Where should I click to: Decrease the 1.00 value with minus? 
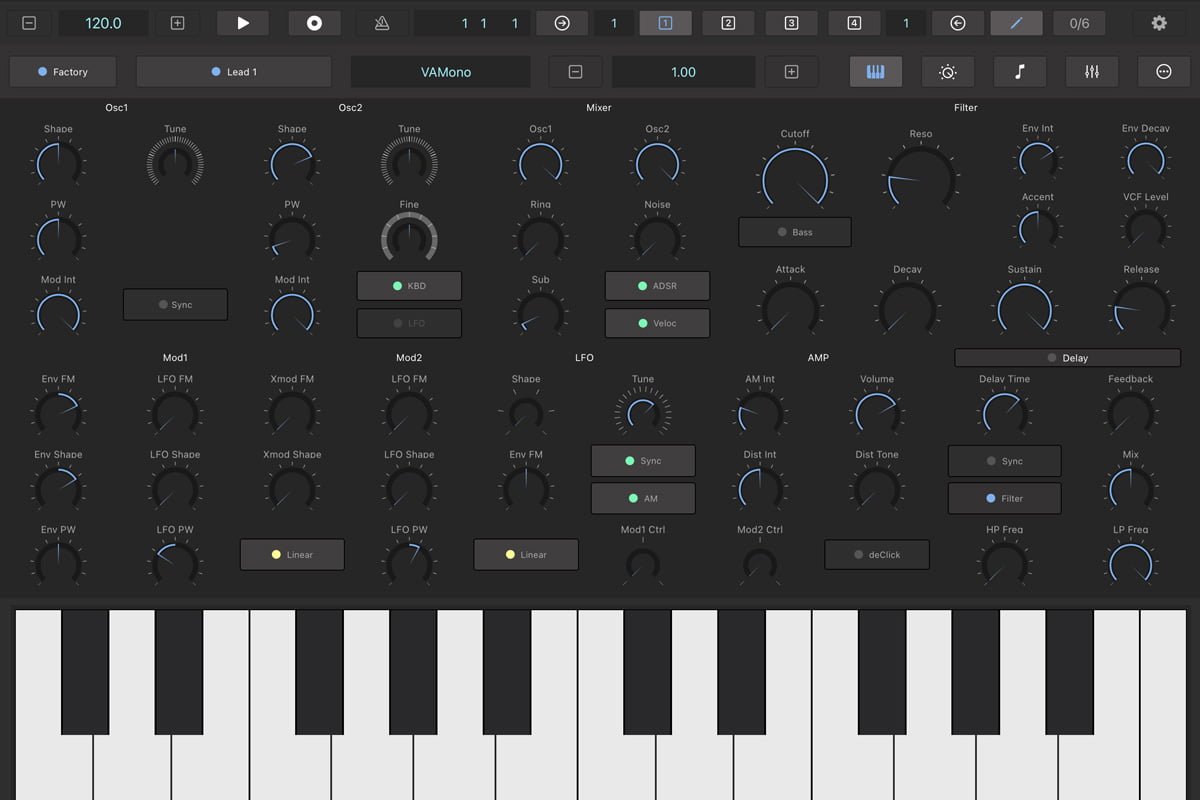(575, 72)
